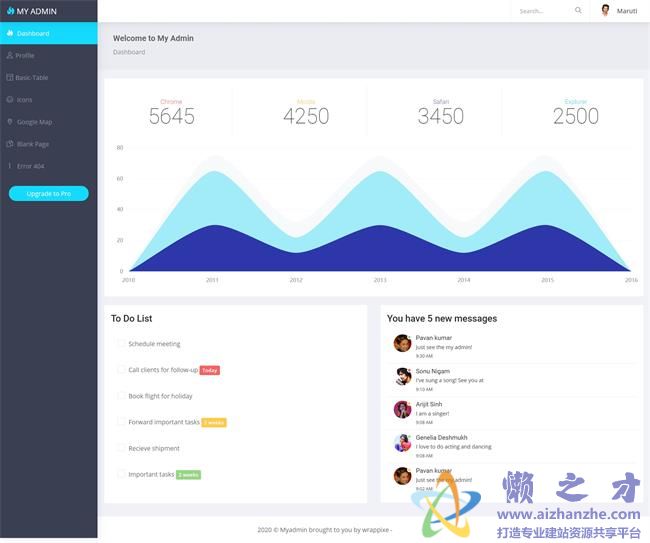Go to the Icons sidebar menu item

[x=25, y=100]
